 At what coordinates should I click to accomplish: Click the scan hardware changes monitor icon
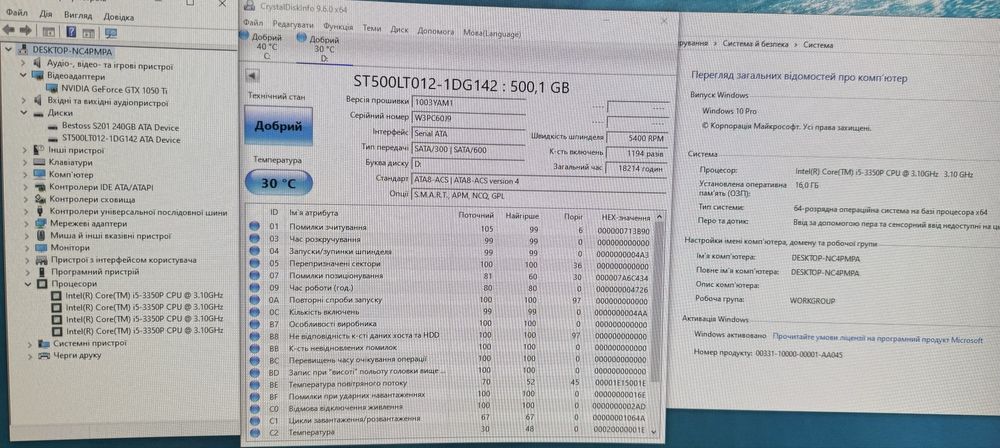(x=111, y=31)
